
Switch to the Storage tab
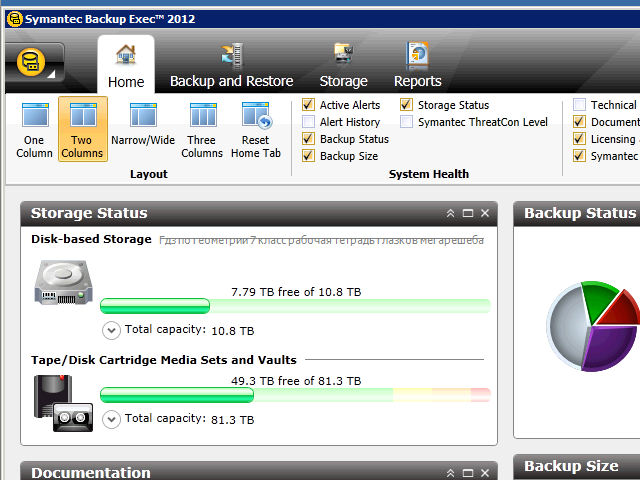[343, 65]
